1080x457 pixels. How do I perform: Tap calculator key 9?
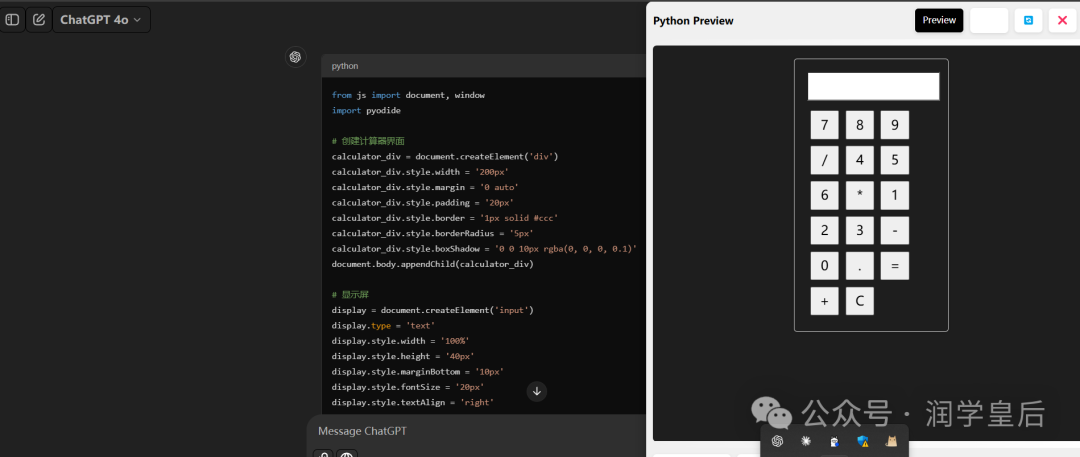point(895,125)
